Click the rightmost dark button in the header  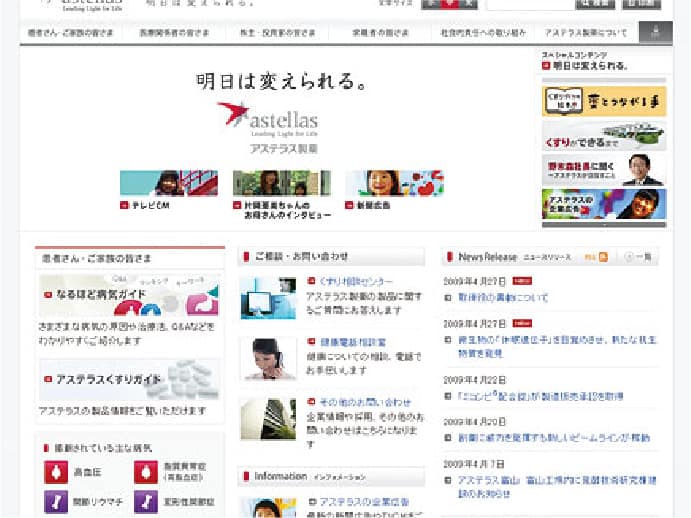(x=642, y=4)
